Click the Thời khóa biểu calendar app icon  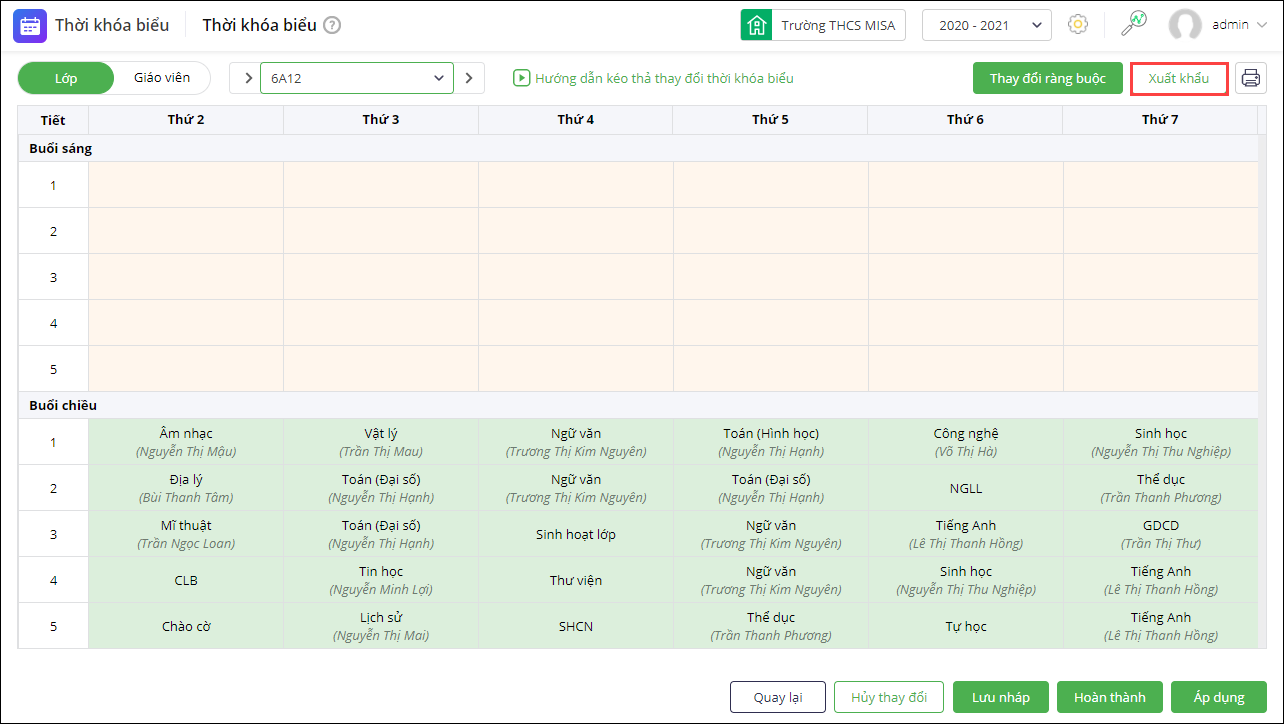click(x=29, y=25)
